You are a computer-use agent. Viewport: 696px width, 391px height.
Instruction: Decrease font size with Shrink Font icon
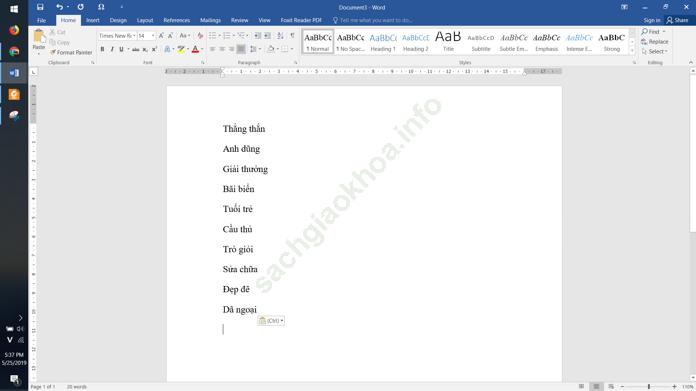pyautogui.click(x=170, y=36)
